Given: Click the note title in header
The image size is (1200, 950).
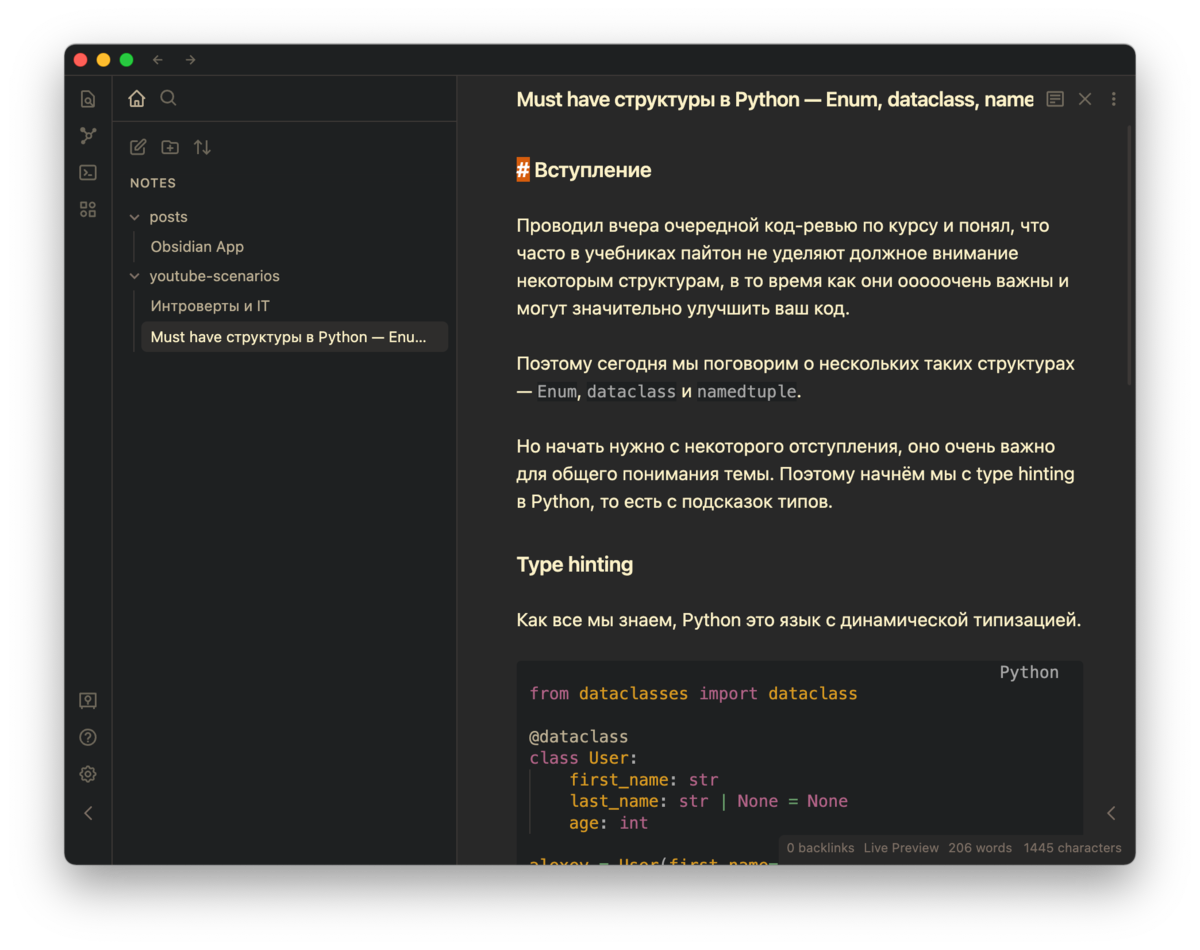Looking at the screenshot, I should [775, 99].
